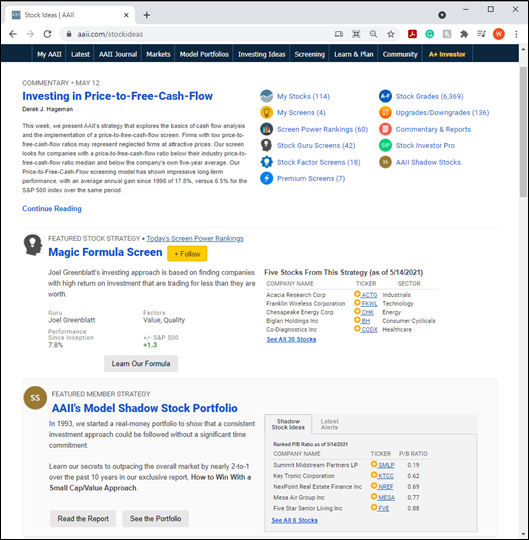Select the Shadow Stock Ideas tab
This screenshot has width=529, height=540.
pos(288,424)
